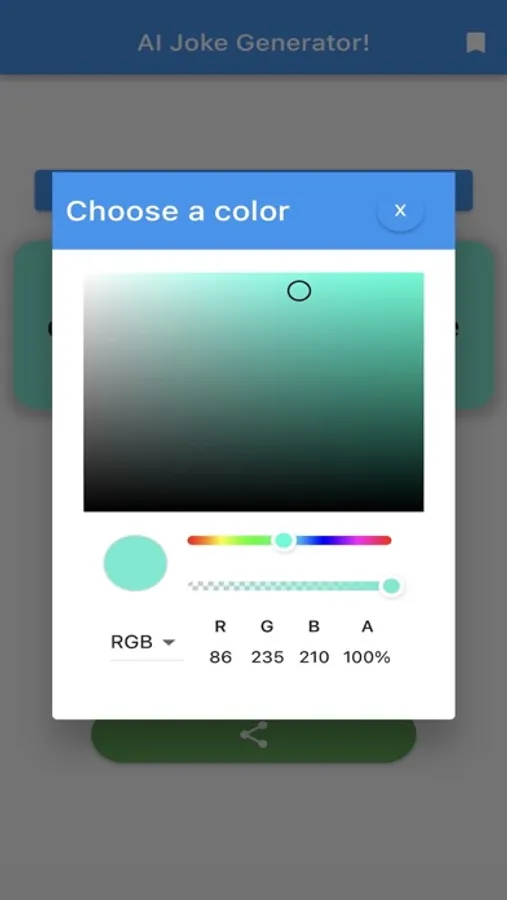Edit the G value 235
The image size is (507, 900).
coord(267,657)
